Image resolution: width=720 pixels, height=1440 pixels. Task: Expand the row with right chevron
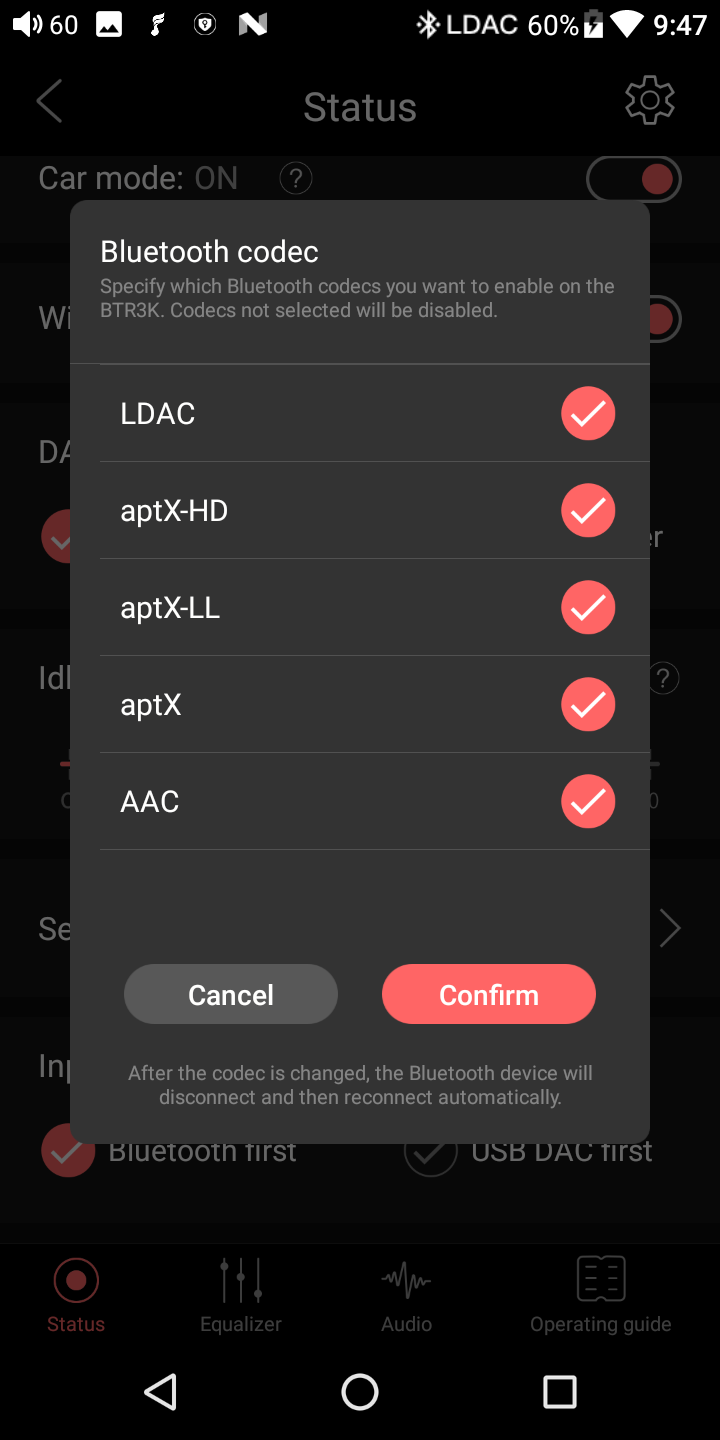click(670, 929)
